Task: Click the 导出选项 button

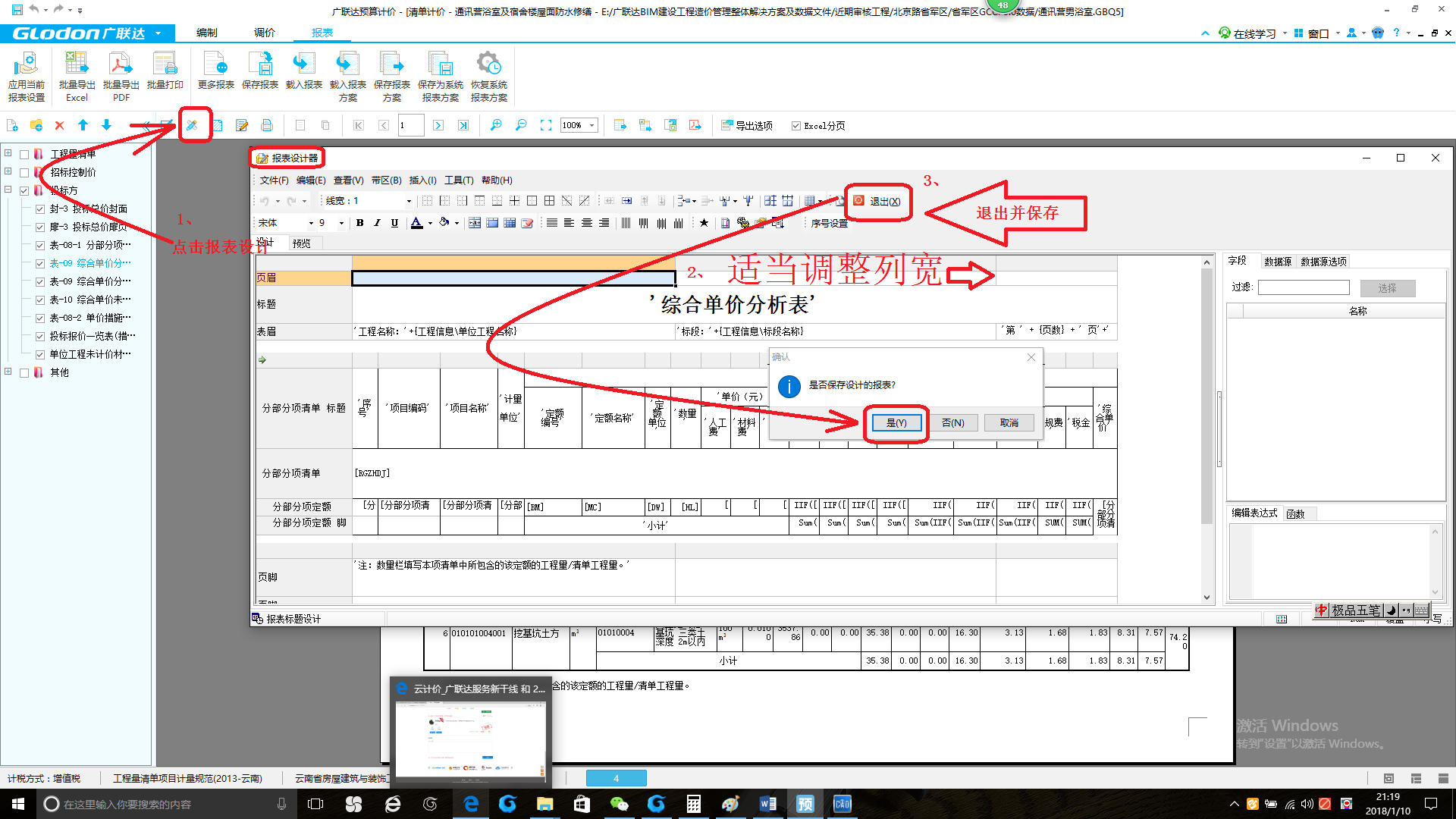Action: (747, 126)
